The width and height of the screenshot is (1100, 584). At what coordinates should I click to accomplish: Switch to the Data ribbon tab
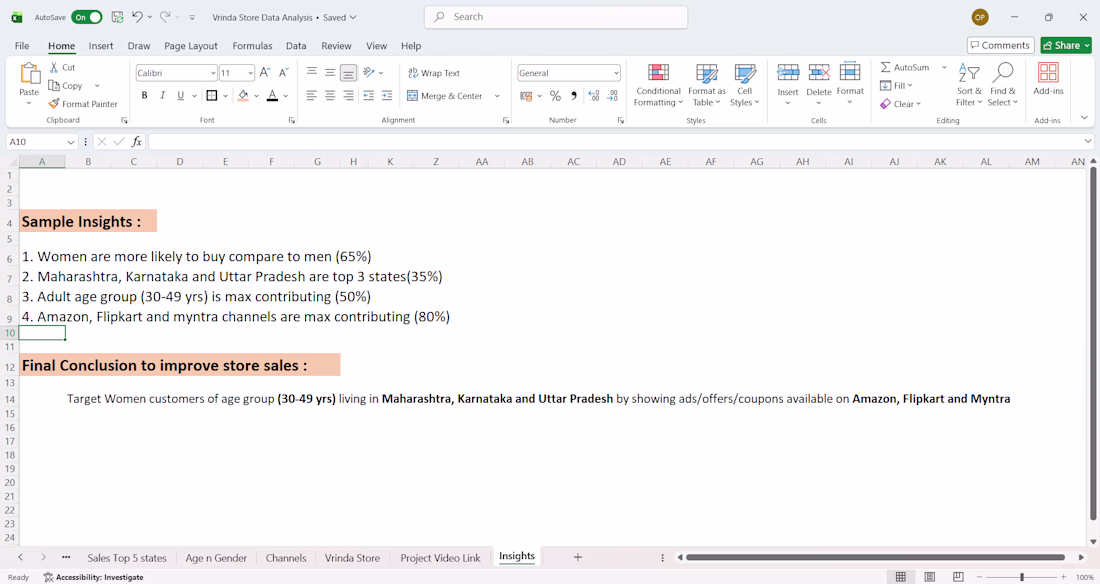tap(296, 46)
